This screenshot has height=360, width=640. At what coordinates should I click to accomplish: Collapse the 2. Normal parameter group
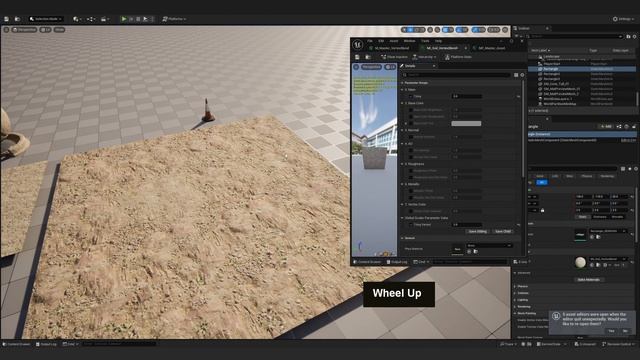click(402, 130)
